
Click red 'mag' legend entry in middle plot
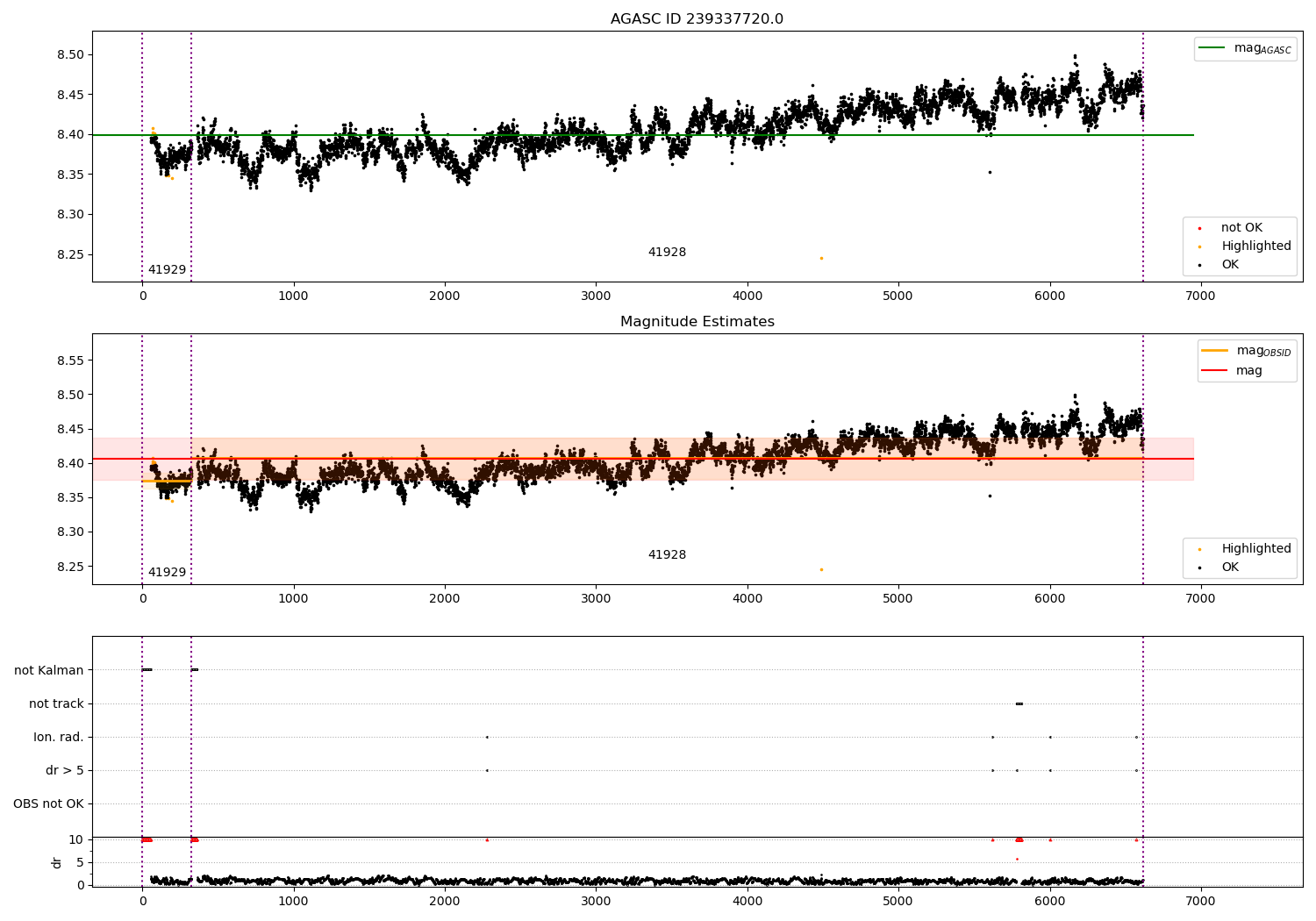coord(1232,371)
